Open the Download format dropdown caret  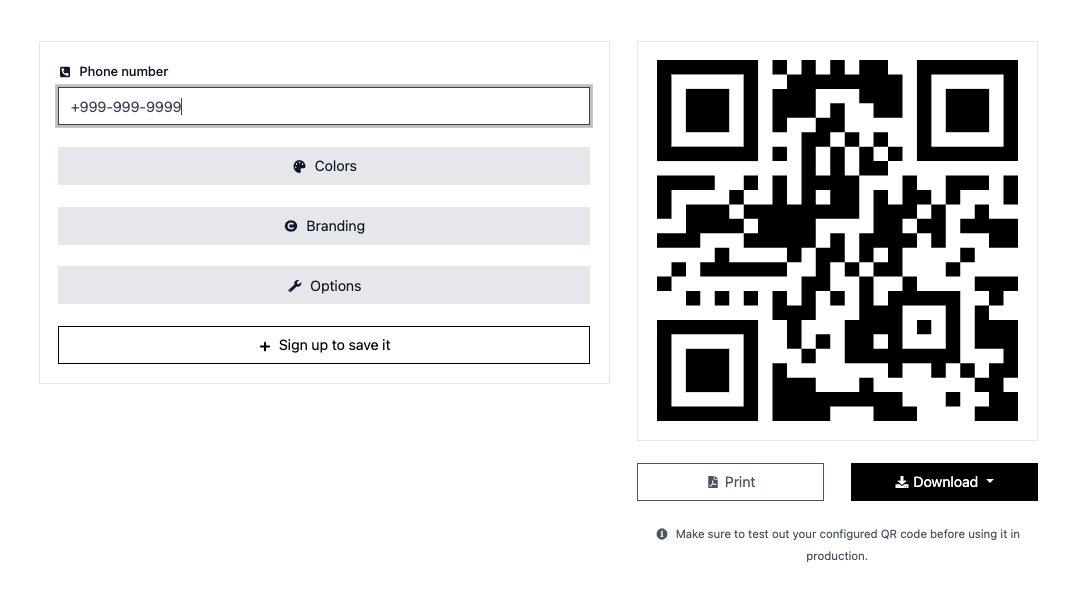pyautogui.click(x=988, y=481)
